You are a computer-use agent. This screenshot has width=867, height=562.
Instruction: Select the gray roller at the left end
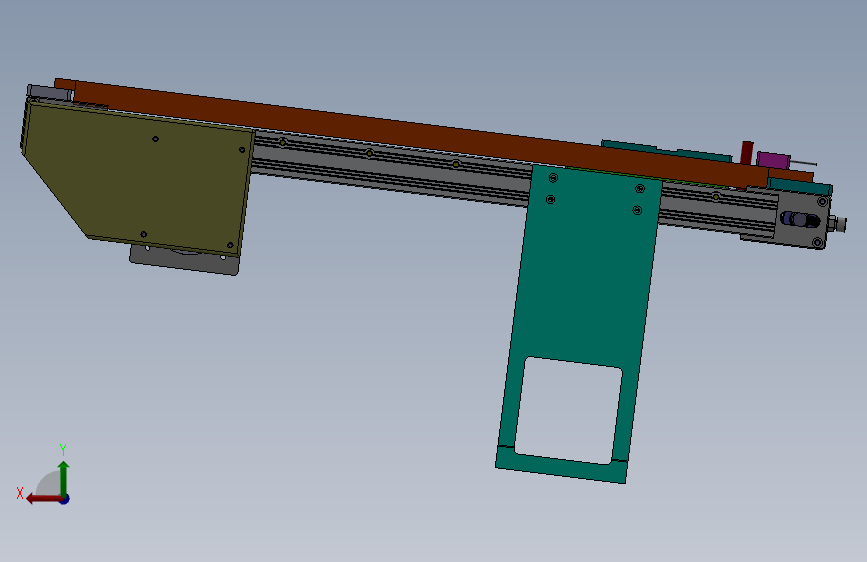[x=49, y=92]
